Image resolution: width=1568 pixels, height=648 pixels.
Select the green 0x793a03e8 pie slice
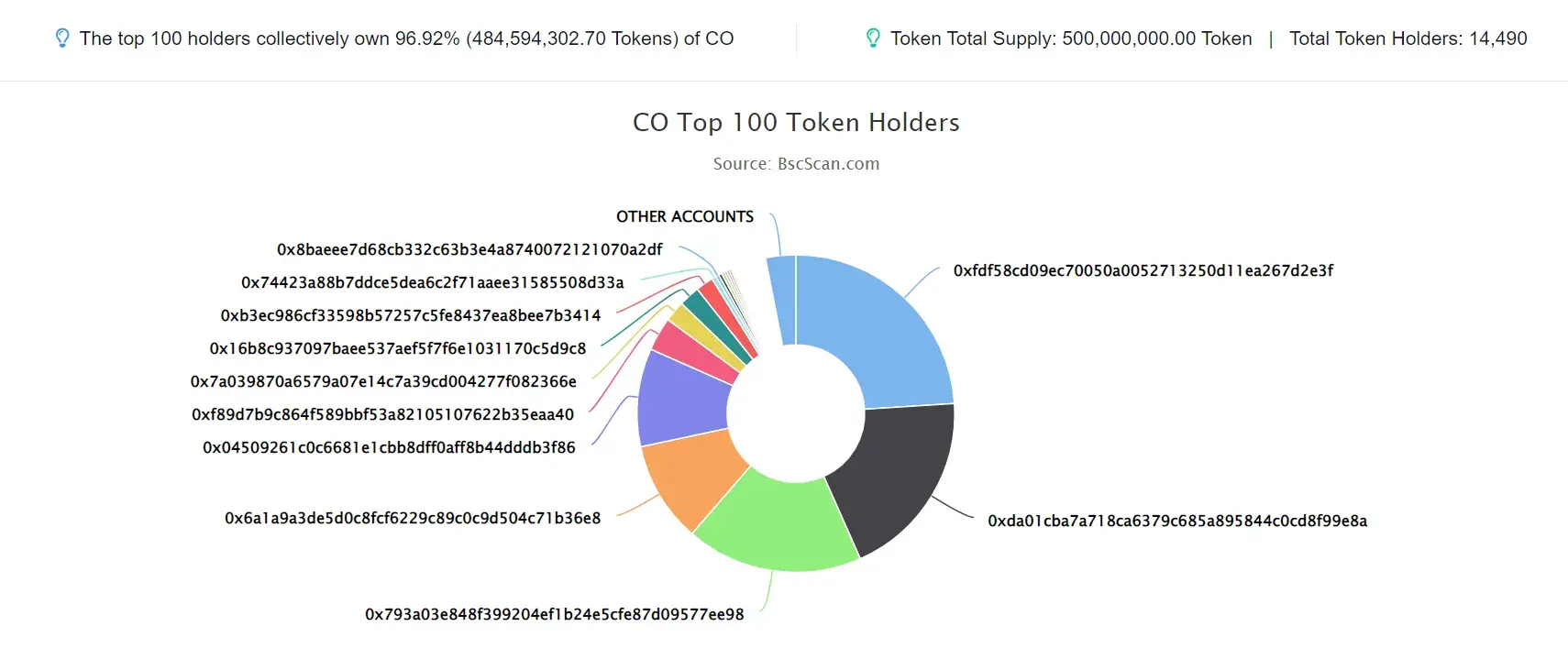775,522
